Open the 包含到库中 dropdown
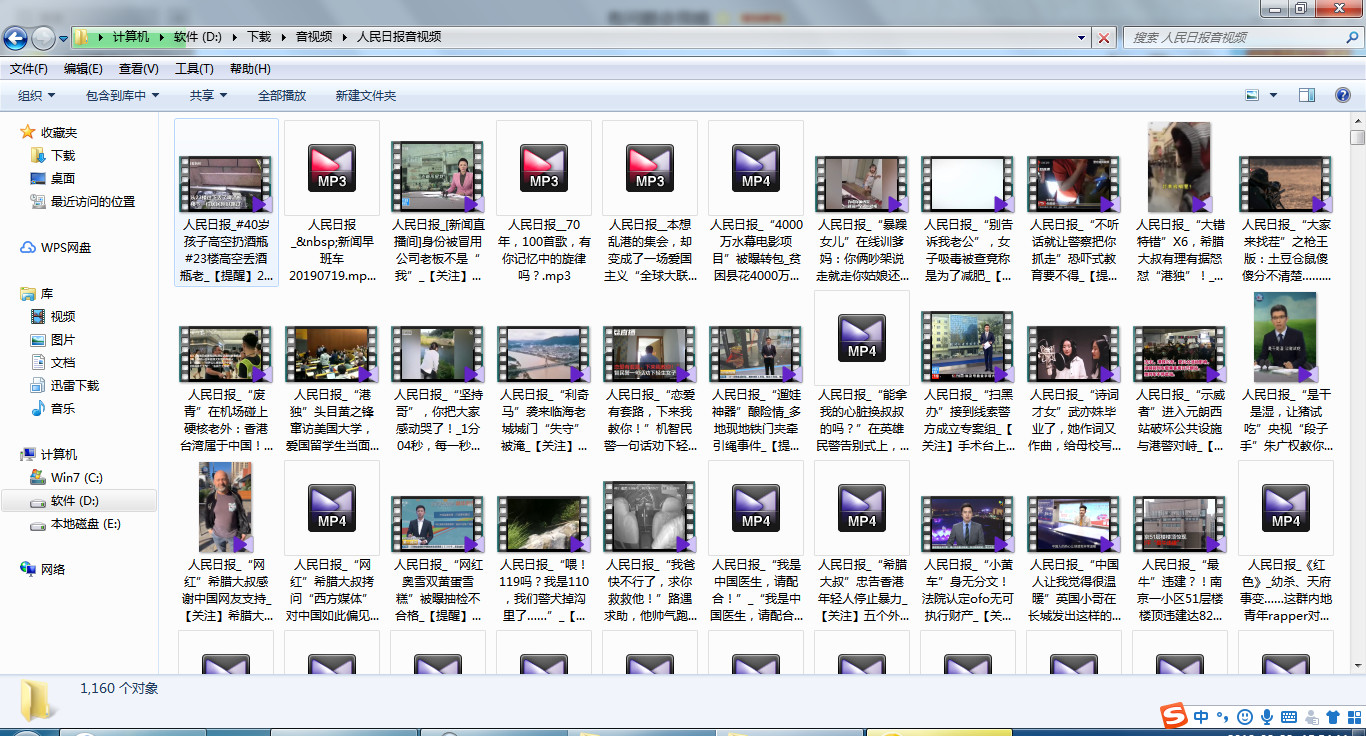The width and height of the screenshot is (1366, 736). 123,96
